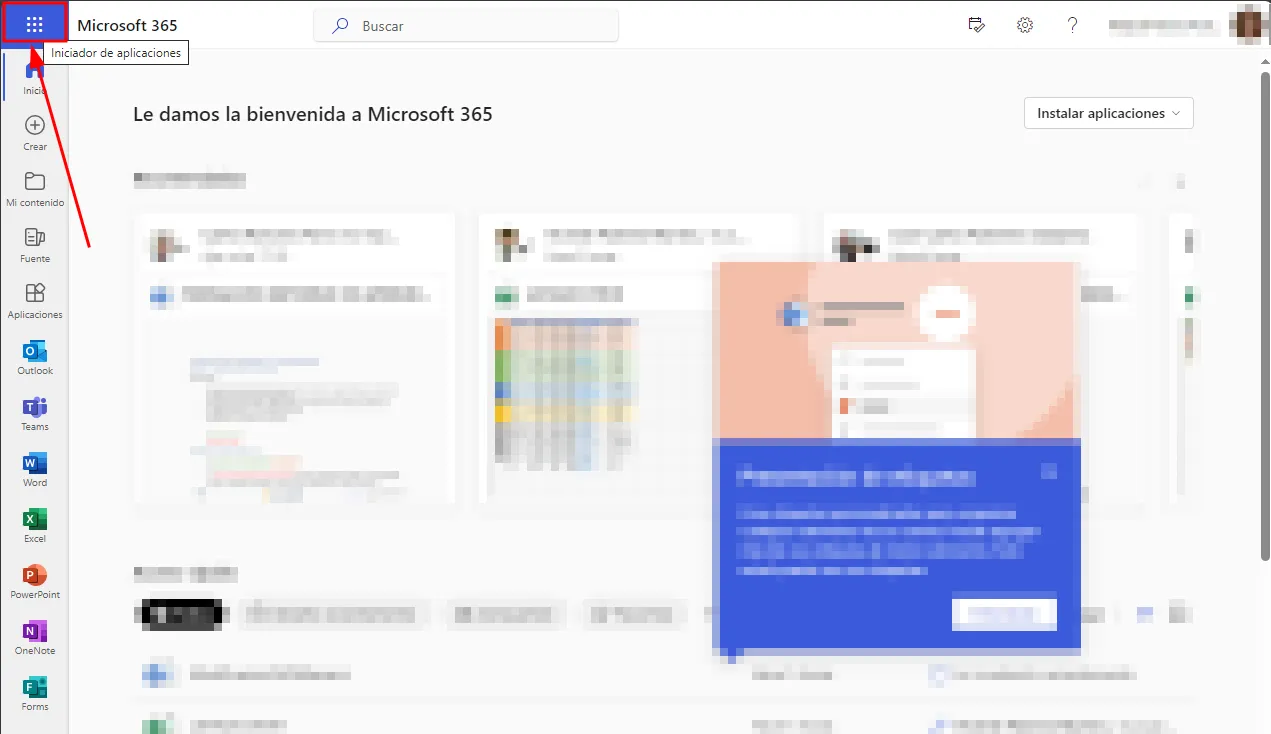Close the blue promotional popup
The image size is (1271, 734).
(x=1048, y=470)
